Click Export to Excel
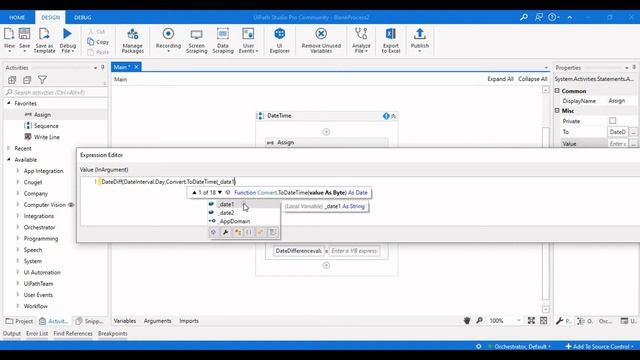The height and width of the screenshot is (360, 640). click(391, 40)
